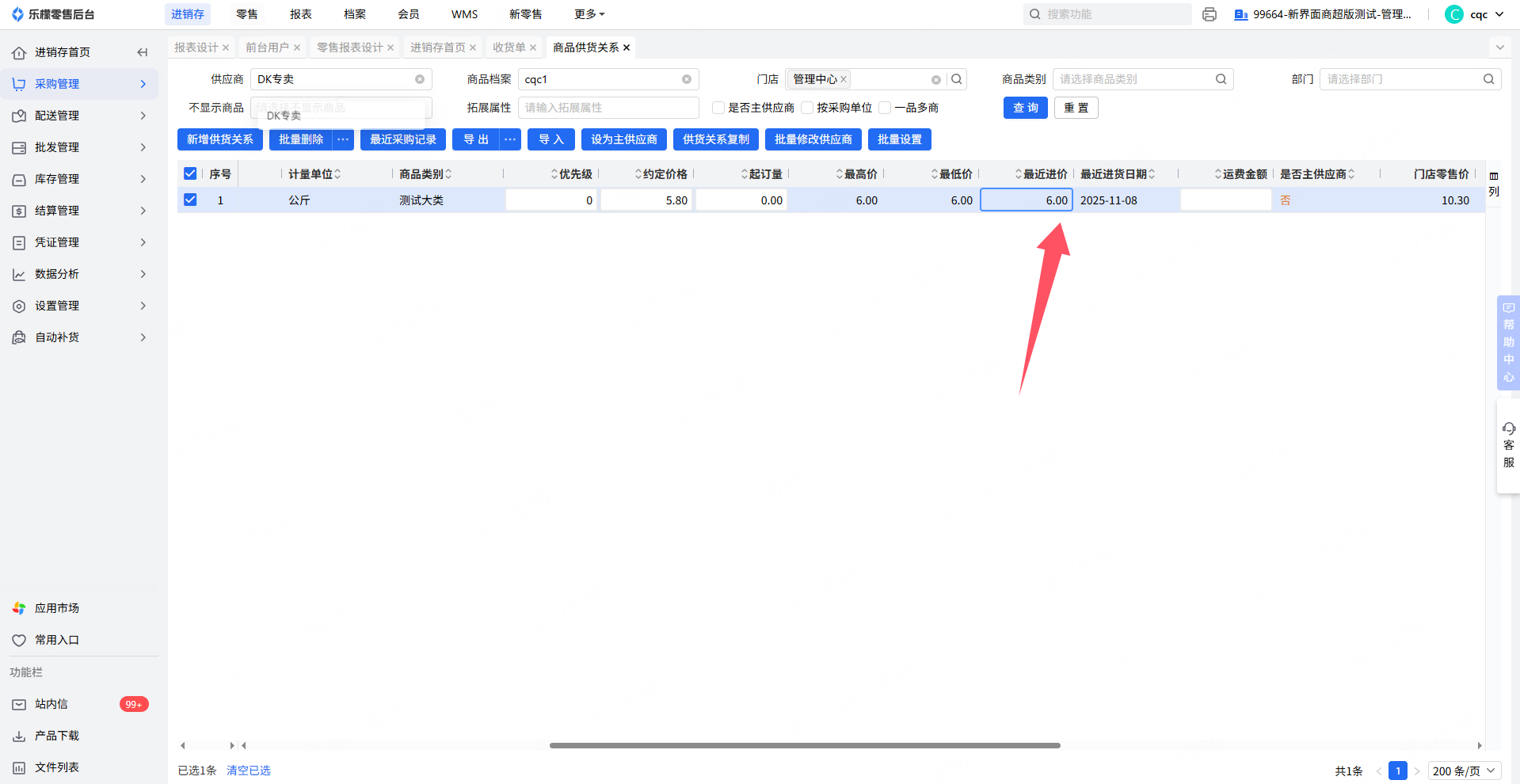Screen dimensions: 1520x784
Task: Toggle the 是否主供应商 filter checkbox
Action: point(718,108)
